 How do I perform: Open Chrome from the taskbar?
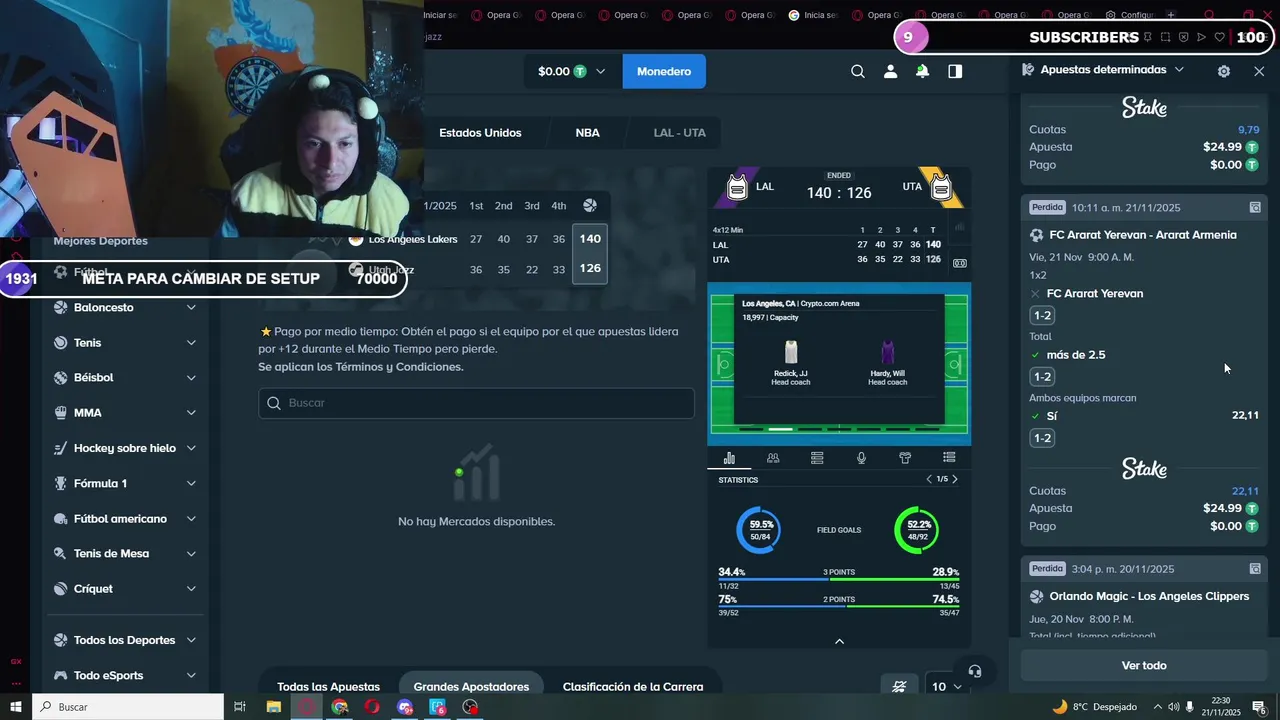click(x=339, y=707)
